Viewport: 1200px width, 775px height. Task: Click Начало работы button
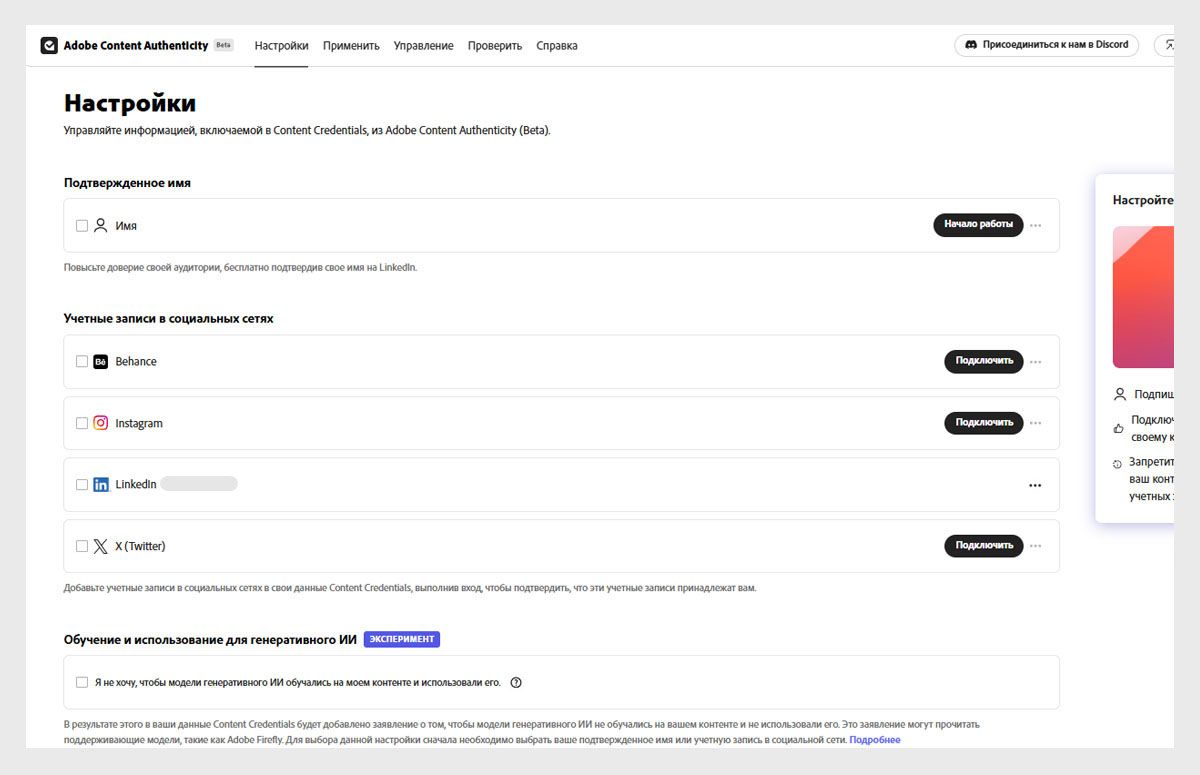pyautogui.click(x=978, y=224)
